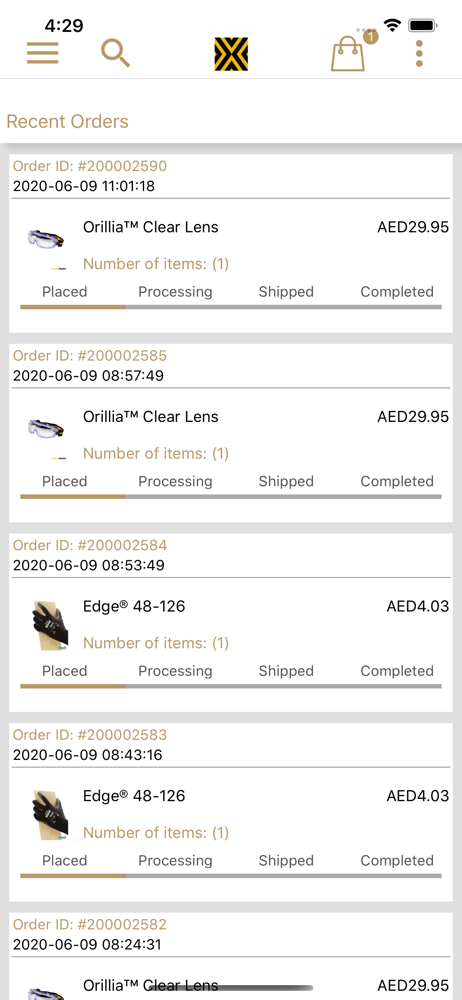Open the shopping bag cart

348,54
